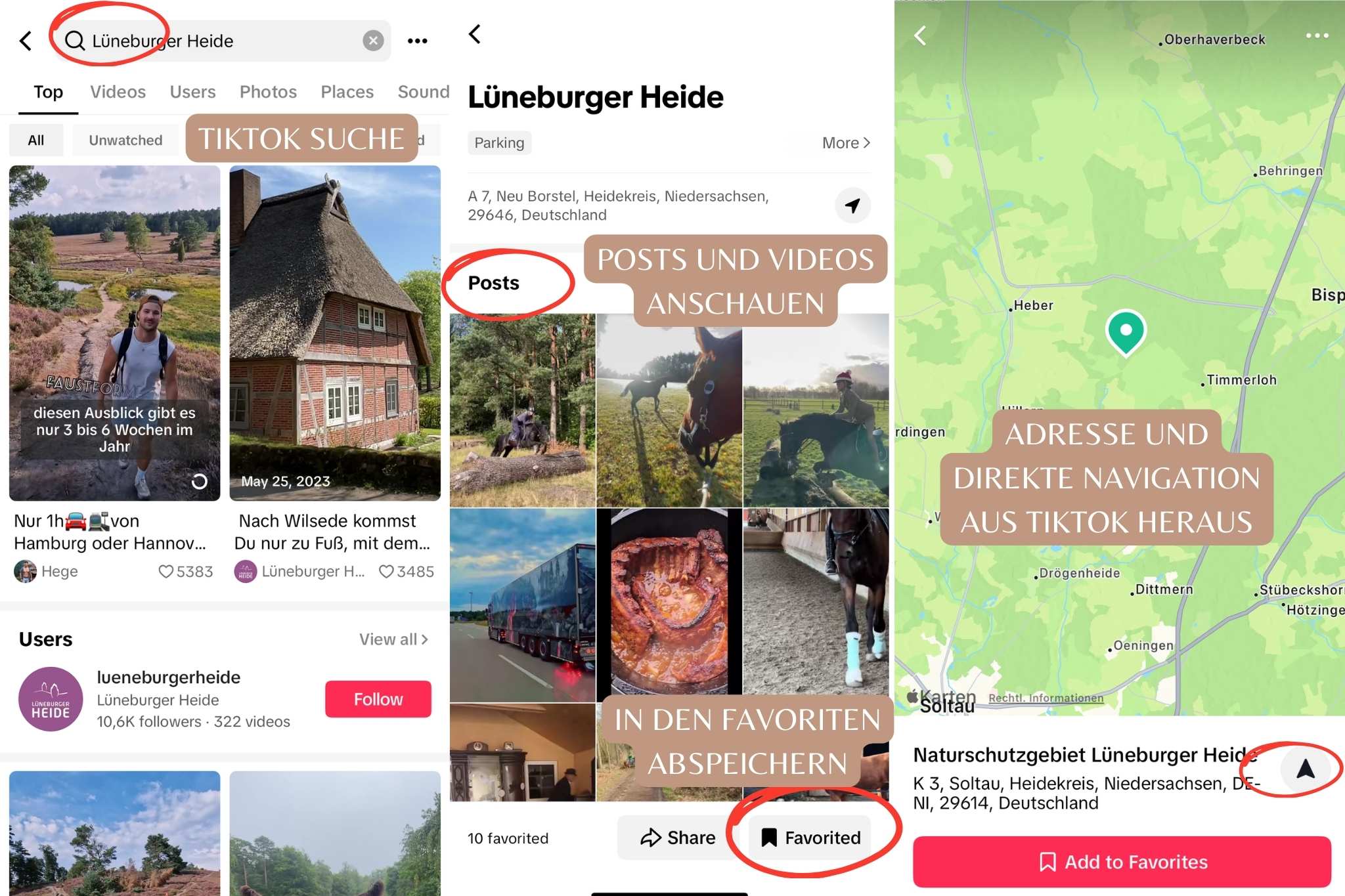Switch to the Places tab
1345x896 pixels.
tap(347, 92)
